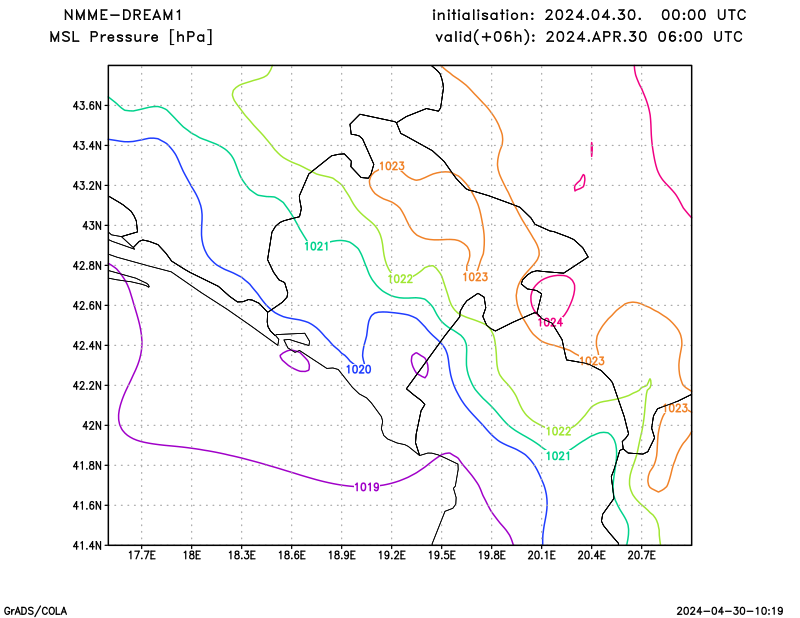The height and width of the screenshot is (618, 800).
Task: Click the 18E longitude tick label
Action: 192,555
